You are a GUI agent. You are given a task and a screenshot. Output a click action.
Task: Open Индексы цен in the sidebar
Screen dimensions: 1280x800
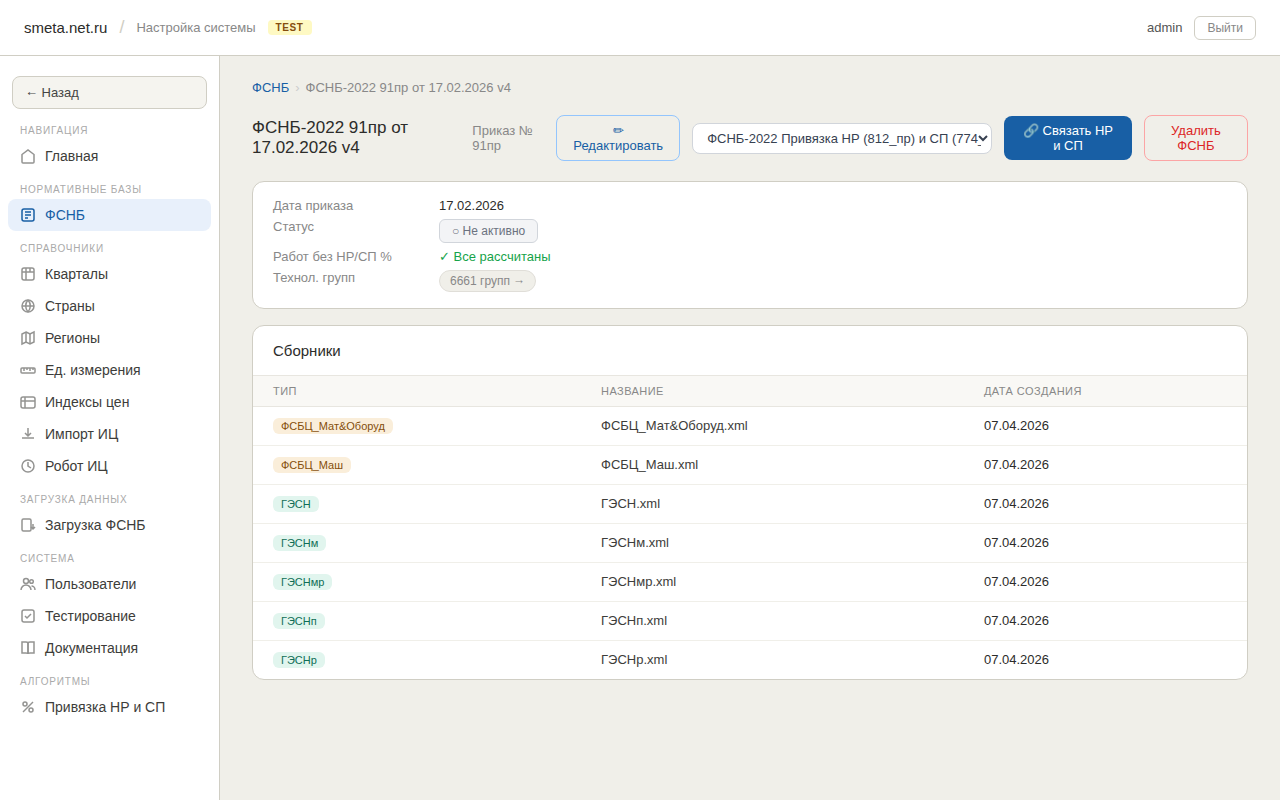pos(87,402)
